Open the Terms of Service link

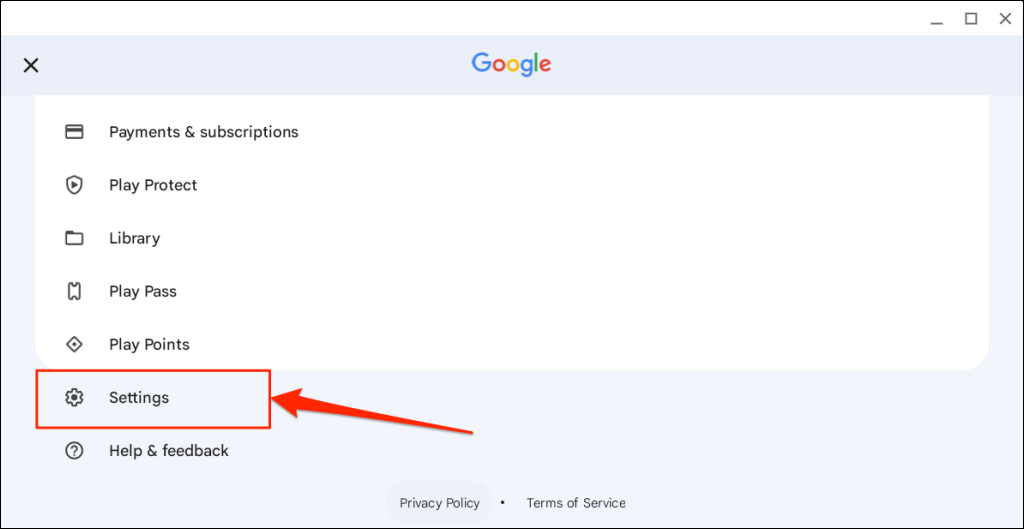coord(576,503)
